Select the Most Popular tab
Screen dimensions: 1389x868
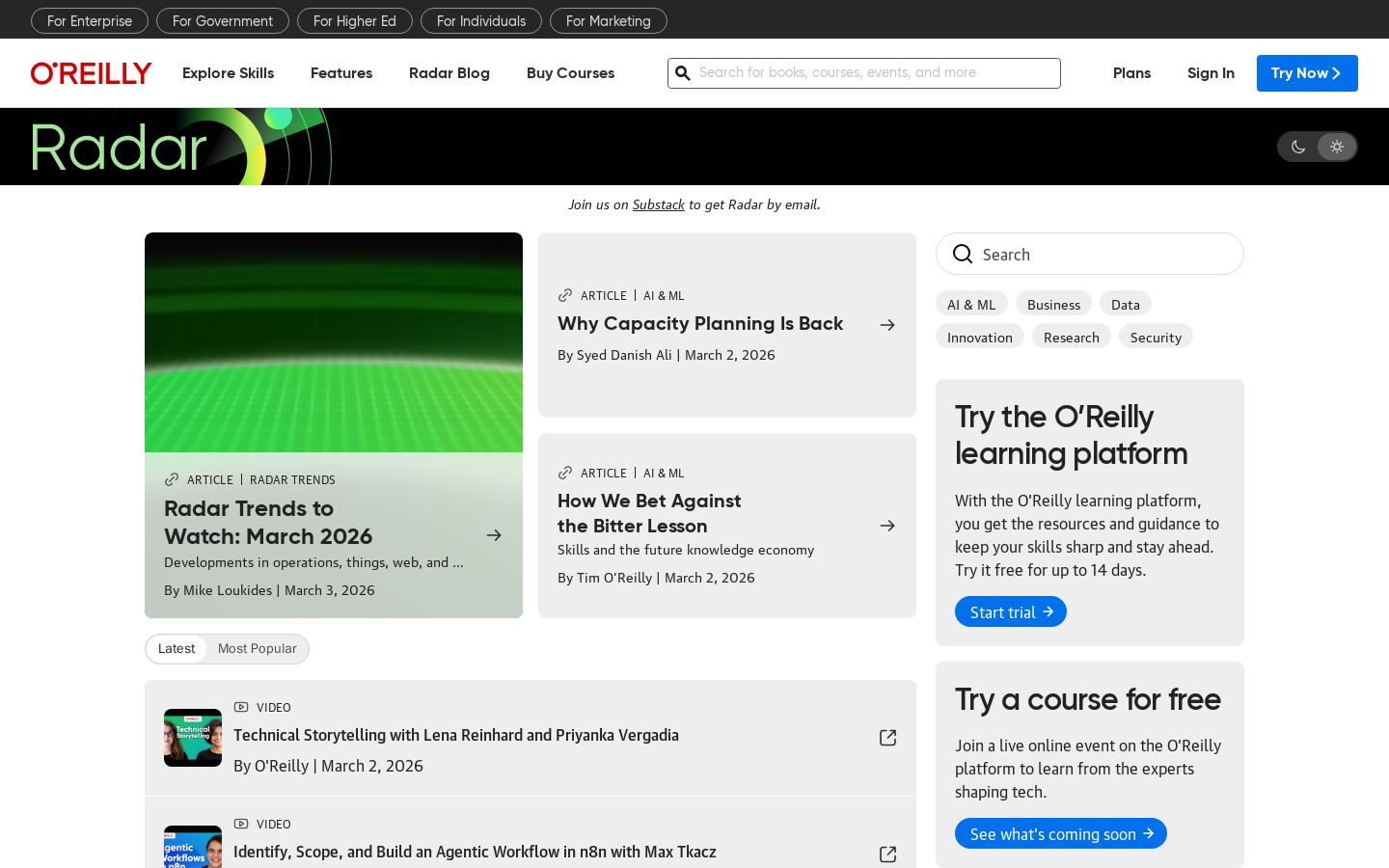258,649
